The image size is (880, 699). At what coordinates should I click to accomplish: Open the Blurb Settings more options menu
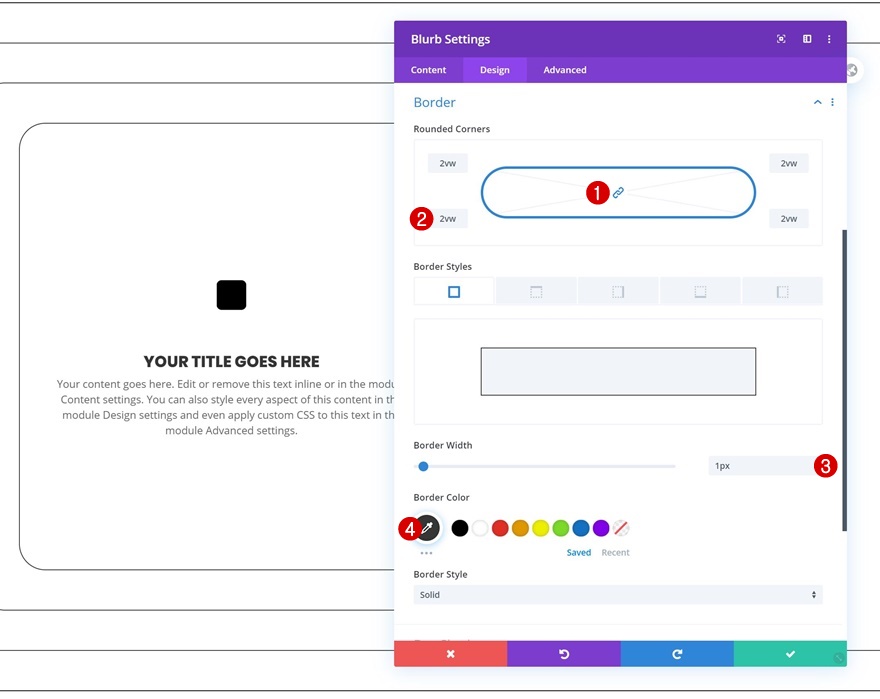point(829,39)
